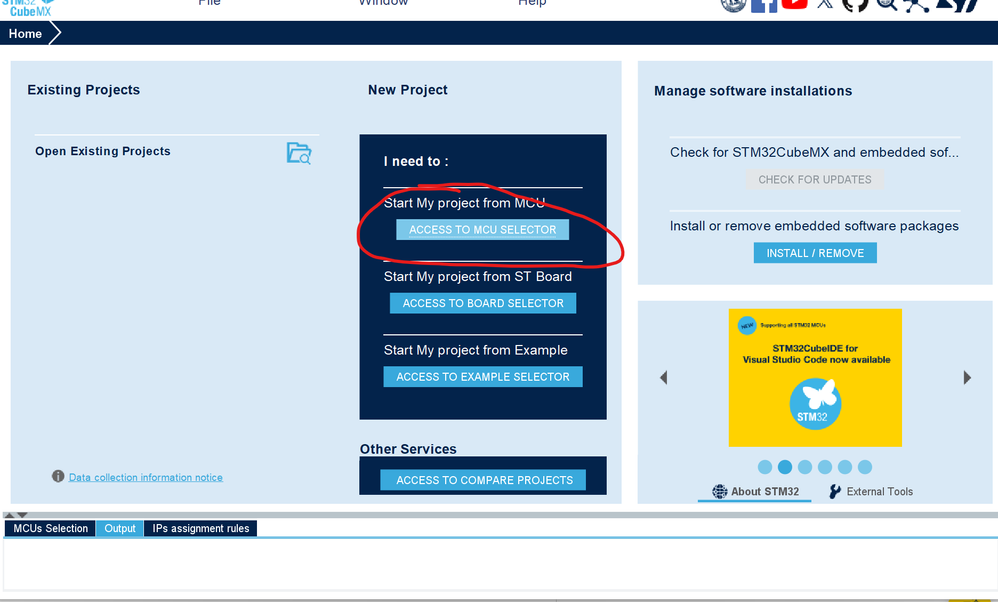Click the info icon beside data collection notice
Screen dimensions: 998x602
58,476
